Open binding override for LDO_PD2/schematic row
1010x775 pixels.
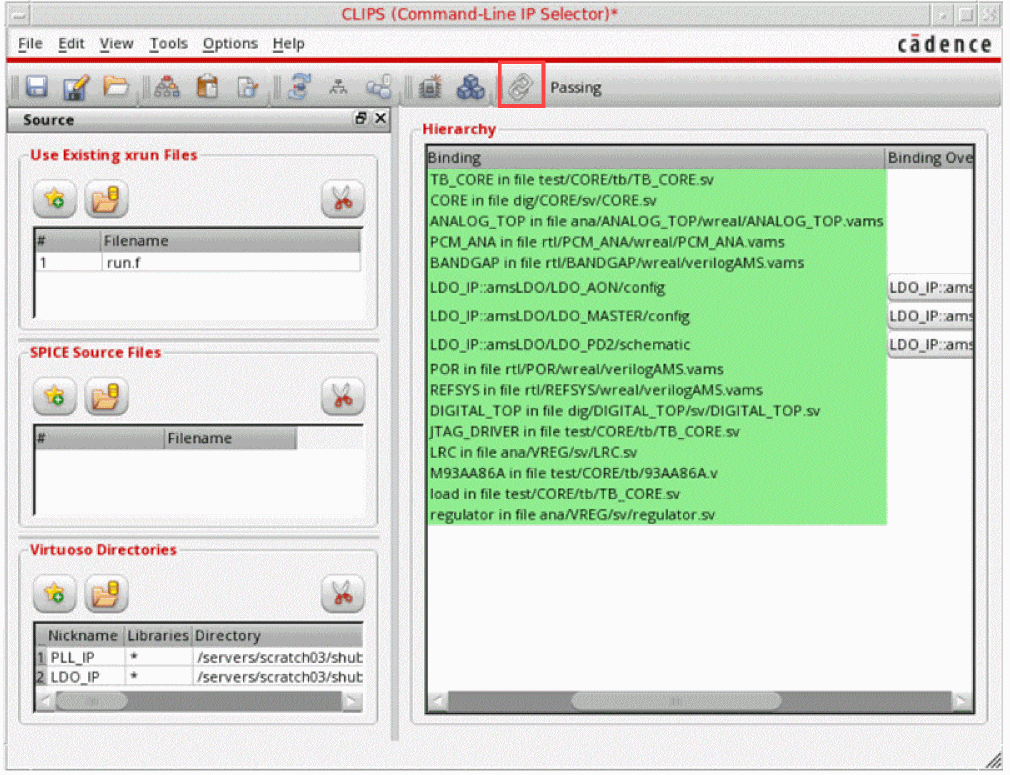click(930, 345)
